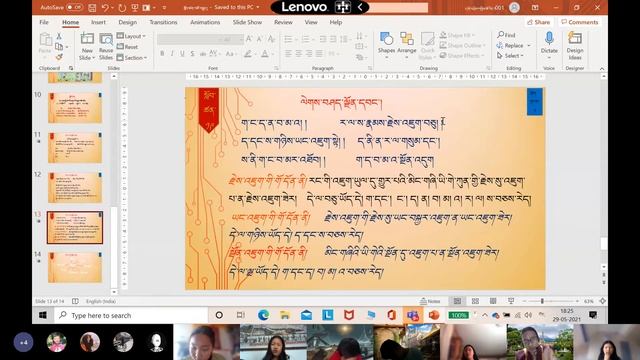The width and height of the screenshot is (640, 360).
Task: Toggle Italic formatting
Action: point(172,53)
